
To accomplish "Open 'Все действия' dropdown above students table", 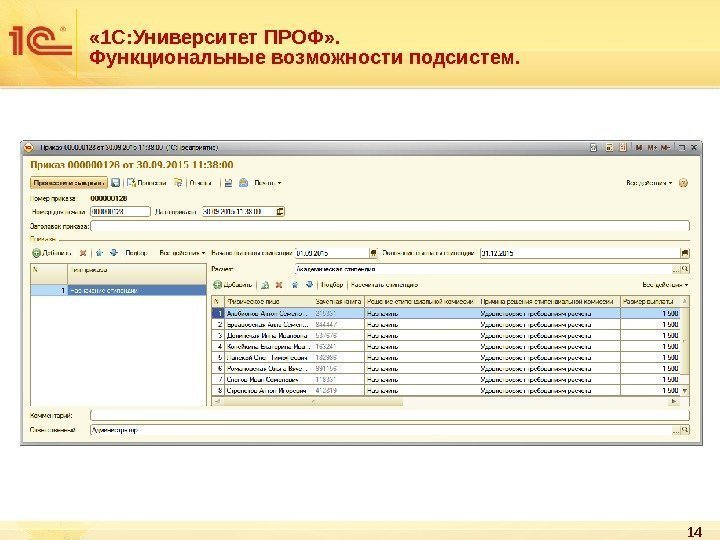I will 665,285.
